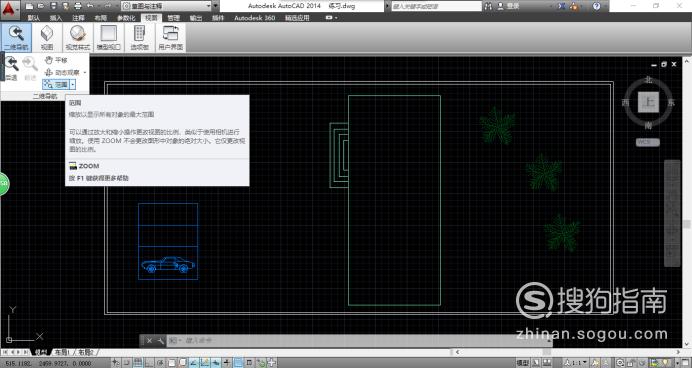Click 东 on the ViewCube compass

[x=671, y=102]
